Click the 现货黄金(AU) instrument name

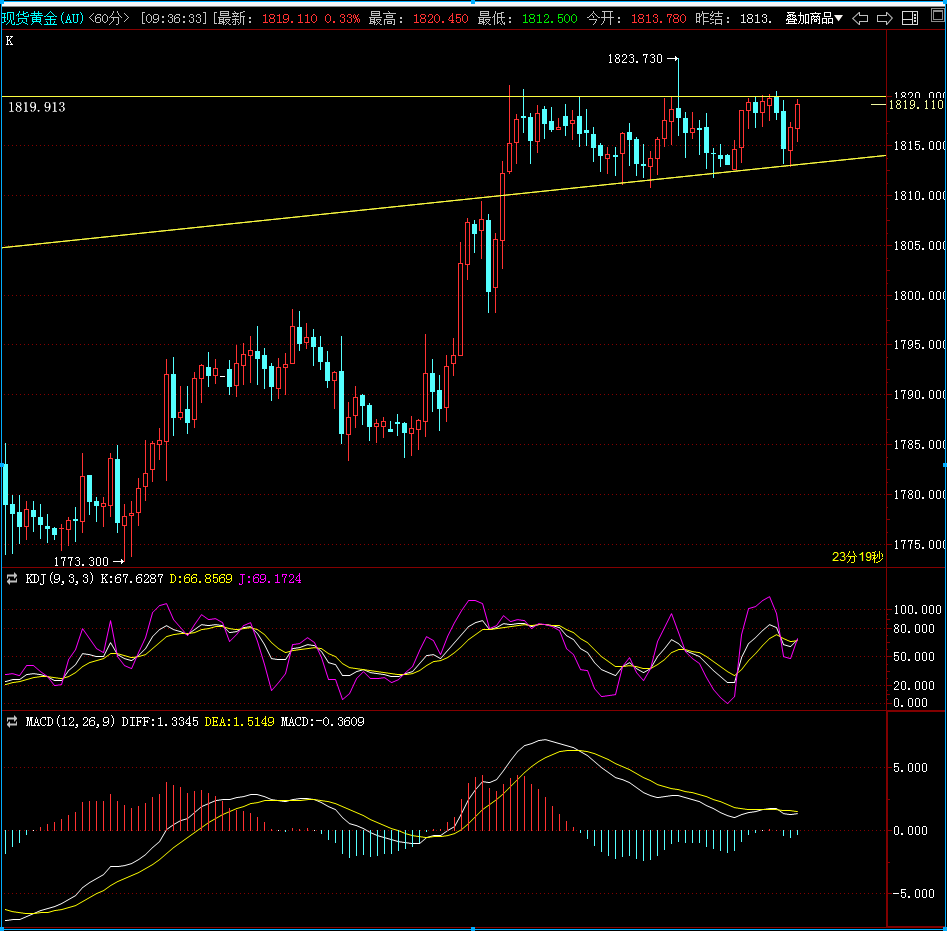pos(43,19)
